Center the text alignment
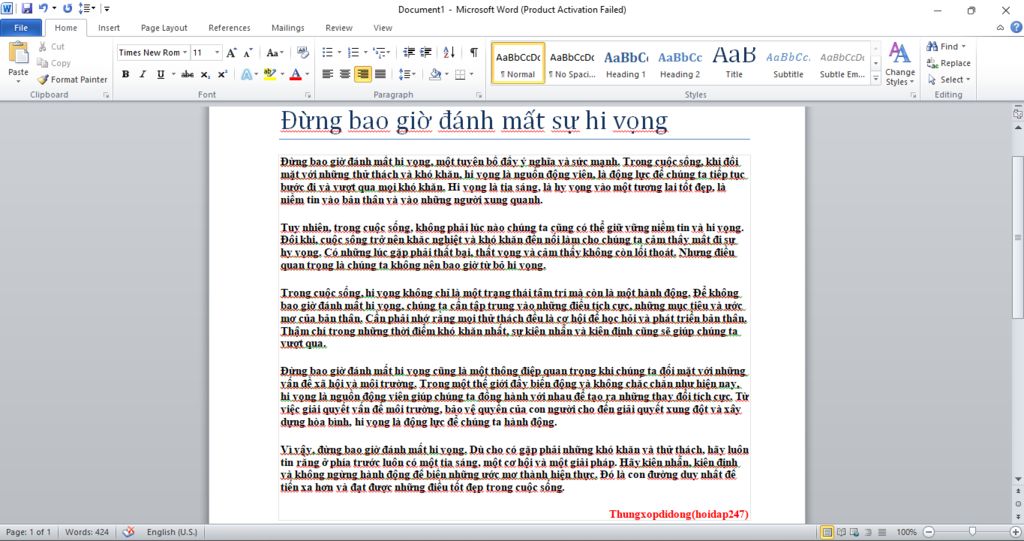This screenshot has height=541, width=1024. pyautogui.click(x=345, y=74)
